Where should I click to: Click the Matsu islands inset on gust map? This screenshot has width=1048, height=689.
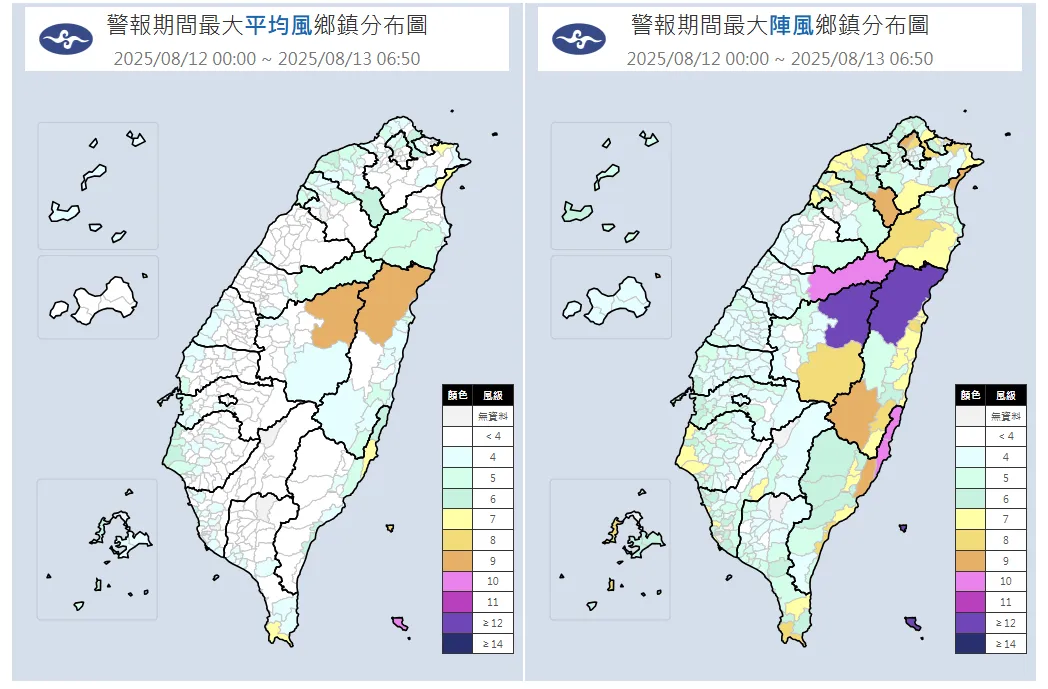click(x=611, y=186)
